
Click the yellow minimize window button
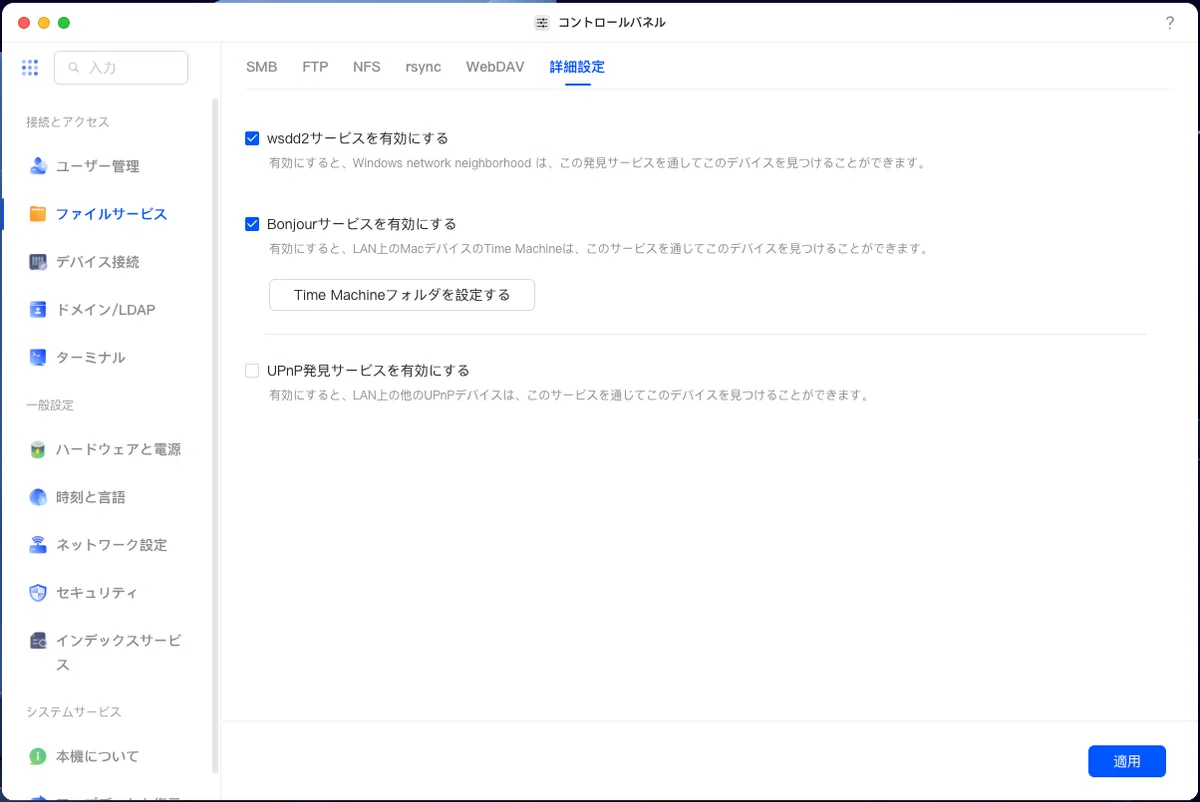[x=44, y=23]
